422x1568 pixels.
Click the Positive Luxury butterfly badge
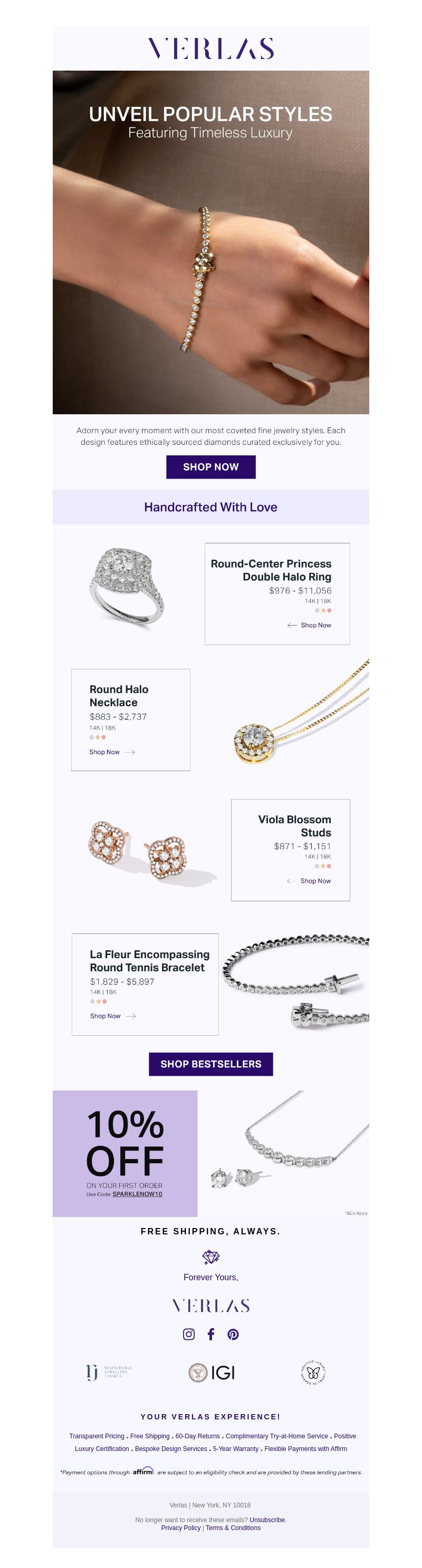[314, 1372]
